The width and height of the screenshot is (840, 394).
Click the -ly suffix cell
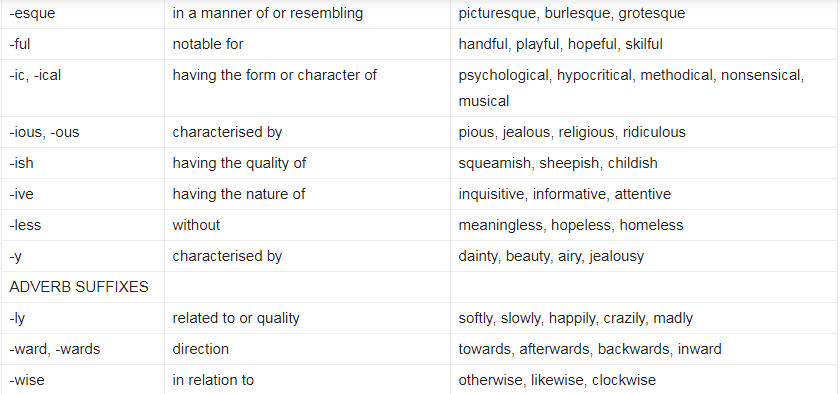[x=82, y=318]
